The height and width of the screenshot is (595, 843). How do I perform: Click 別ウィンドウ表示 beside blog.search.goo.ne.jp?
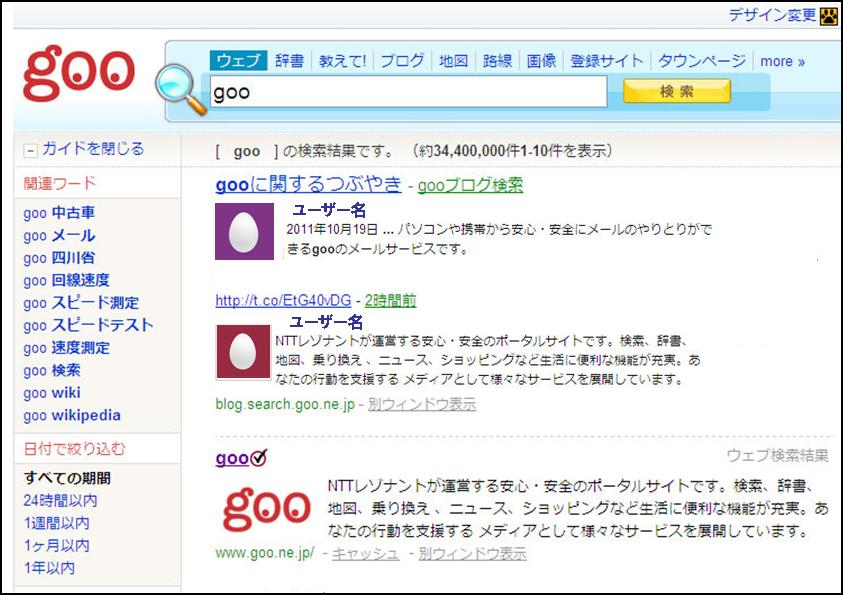point(422,404)
